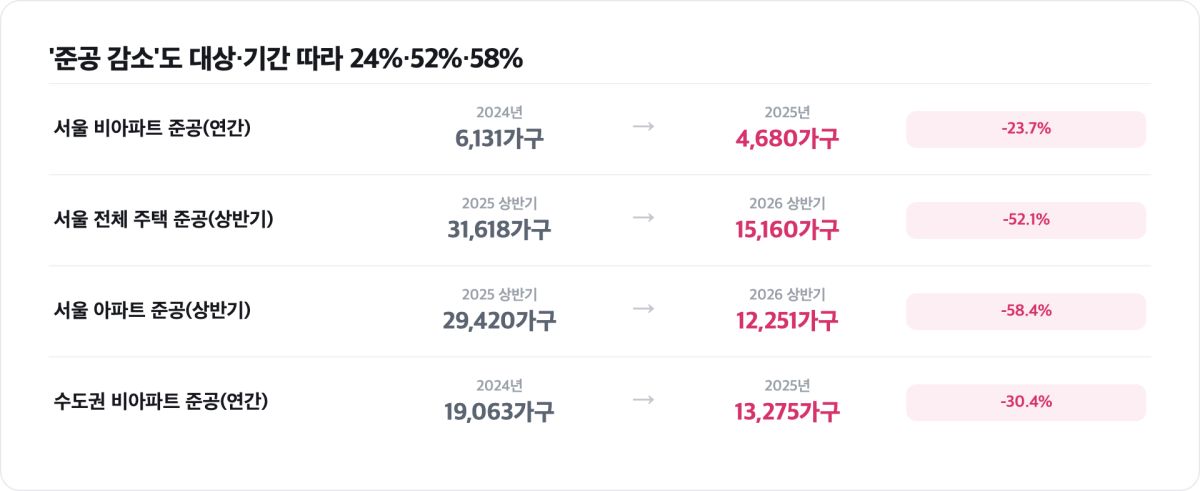The width and height of the screenshot is (1200, 491).
Task: Select the 12,251가구 apartment value
Action: (787, 321)
